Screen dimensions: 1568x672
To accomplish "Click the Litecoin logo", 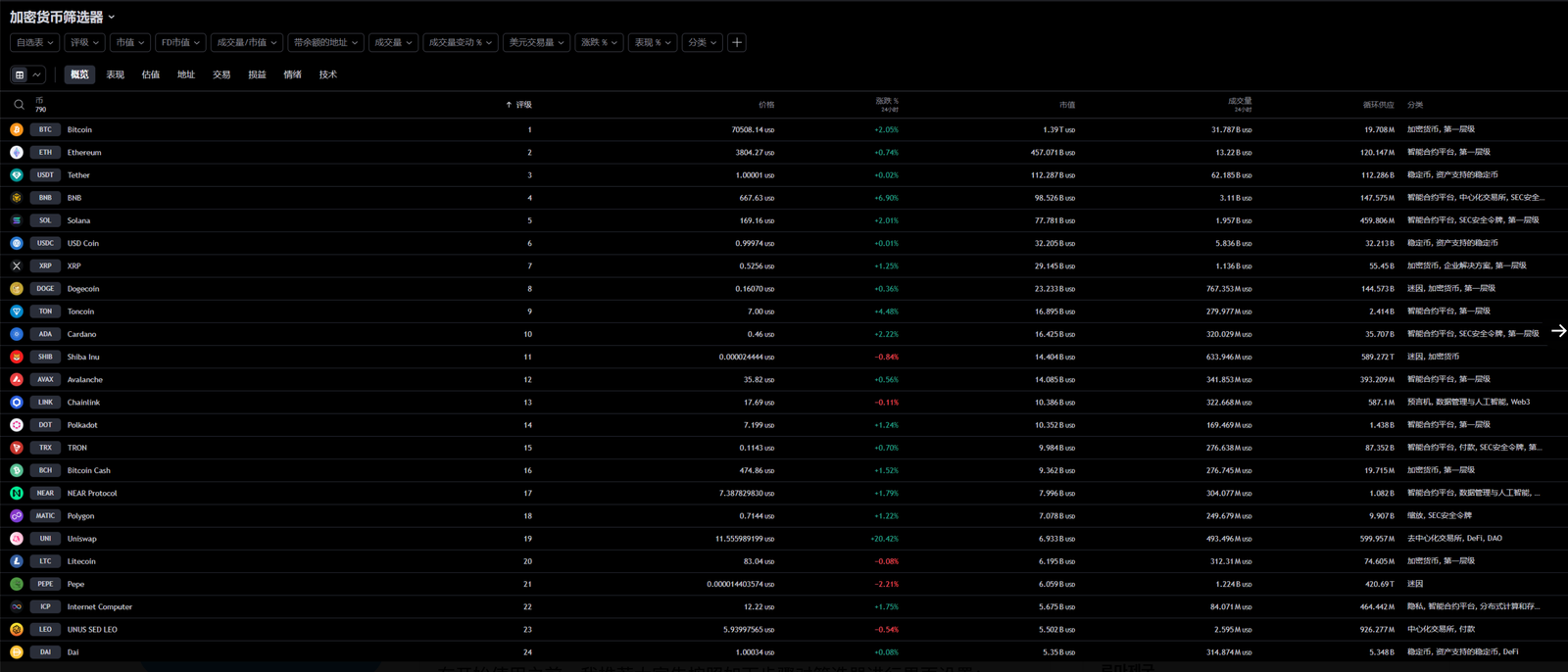I will coord(17,561).
